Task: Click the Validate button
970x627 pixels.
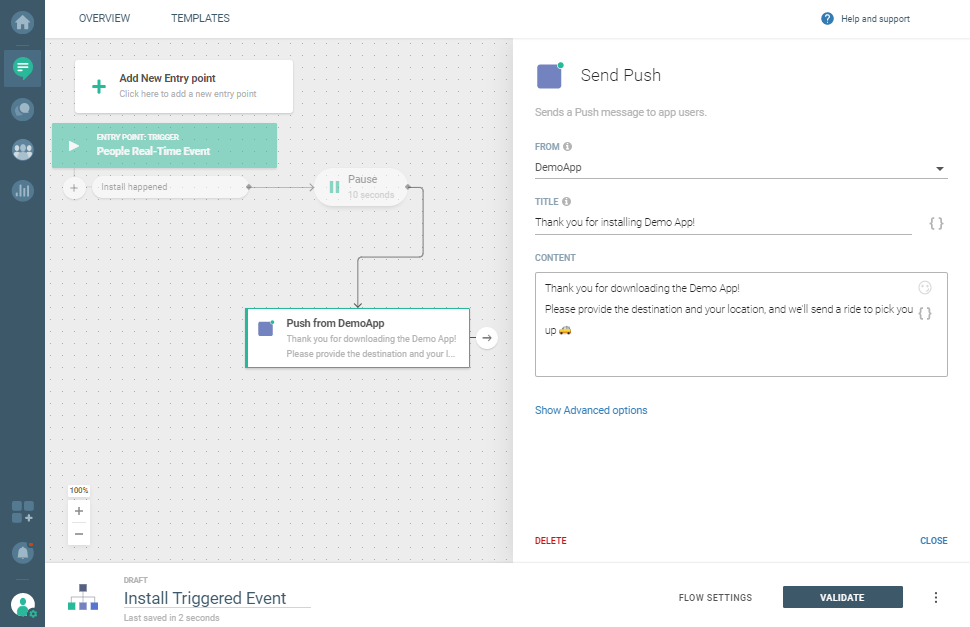Action: coord(842,598)
